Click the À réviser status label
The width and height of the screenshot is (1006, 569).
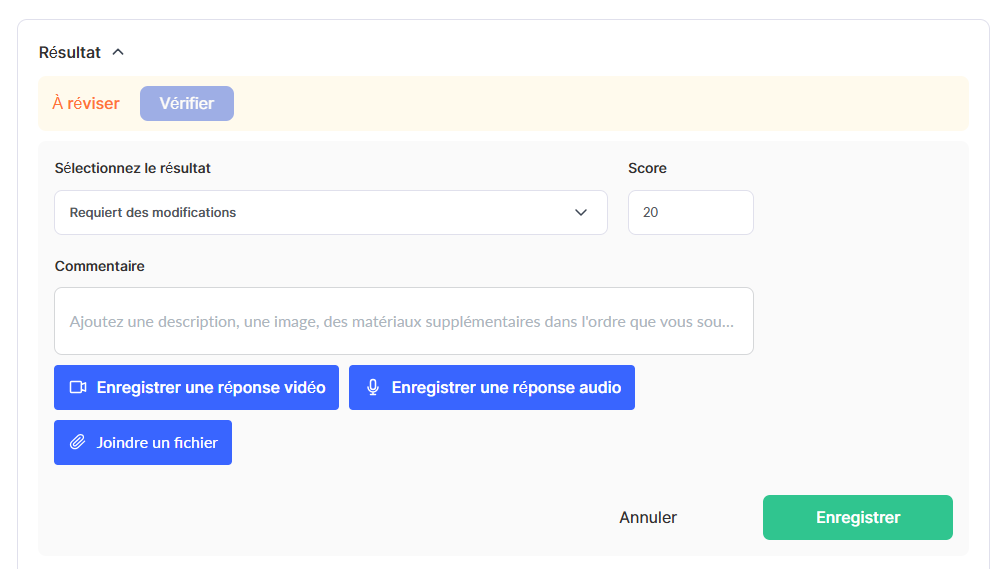click(x=86, y=103)
